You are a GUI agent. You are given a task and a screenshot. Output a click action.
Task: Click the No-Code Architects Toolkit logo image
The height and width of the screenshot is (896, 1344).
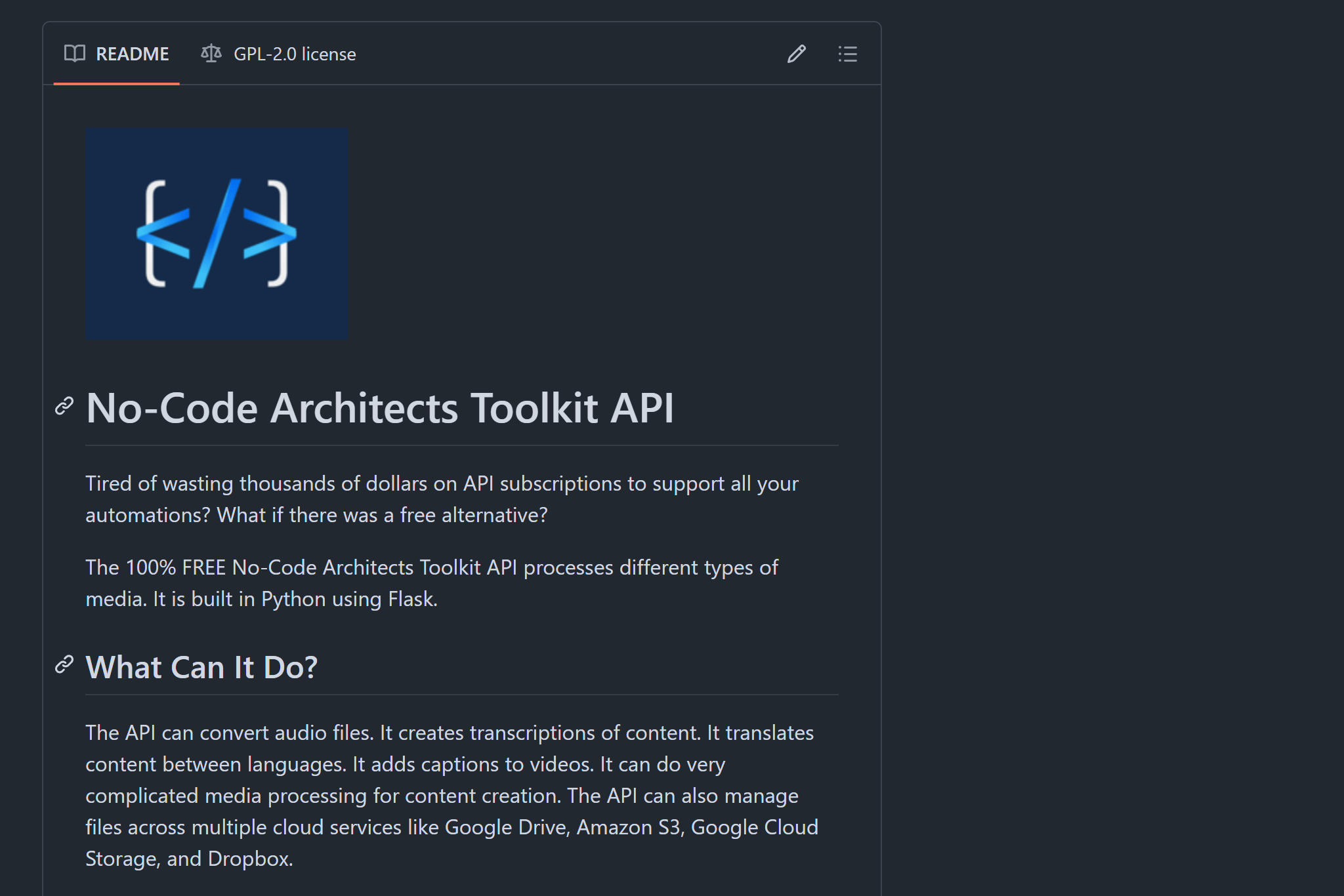click(217, 234)
